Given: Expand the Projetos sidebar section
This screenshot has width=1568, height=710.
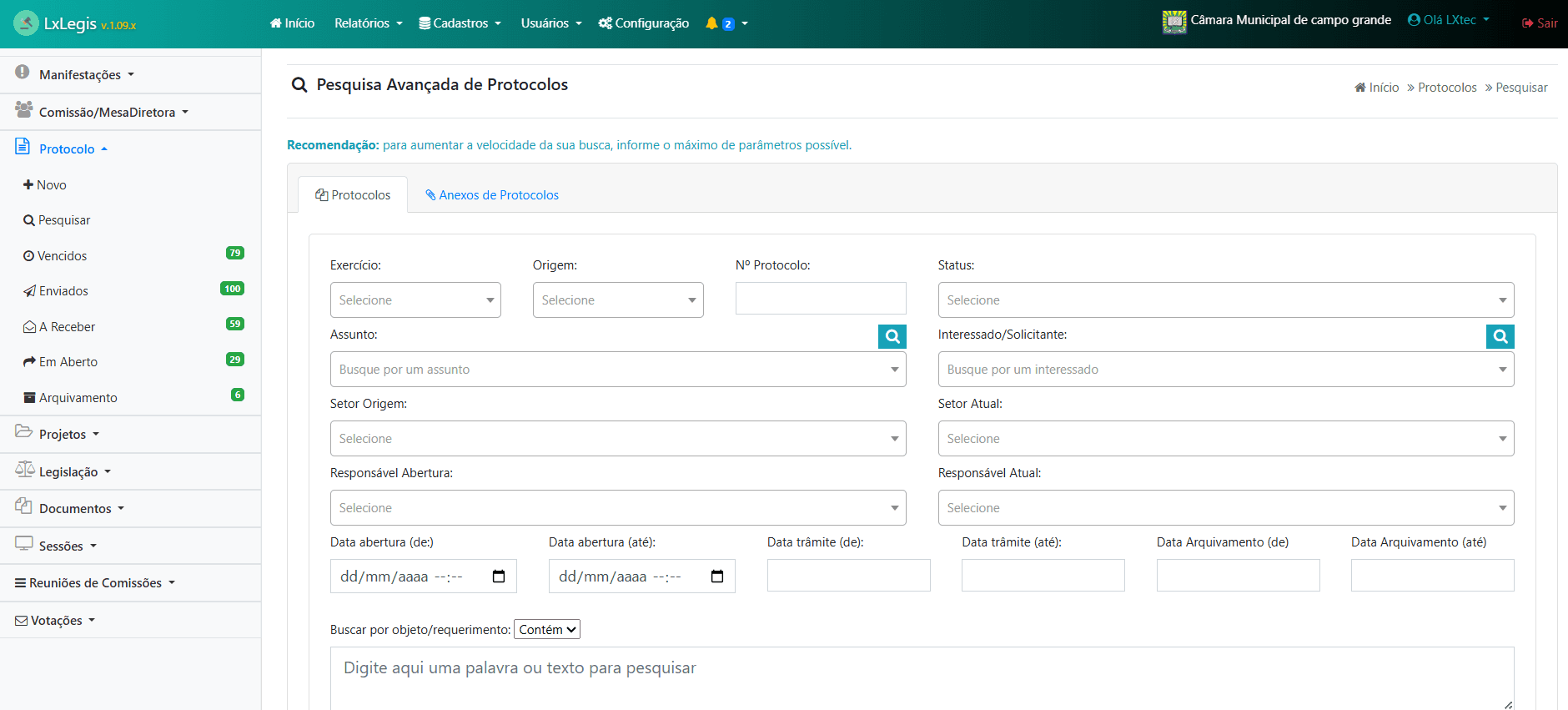Looking at the screenshot, I should (x=63, y=435).
